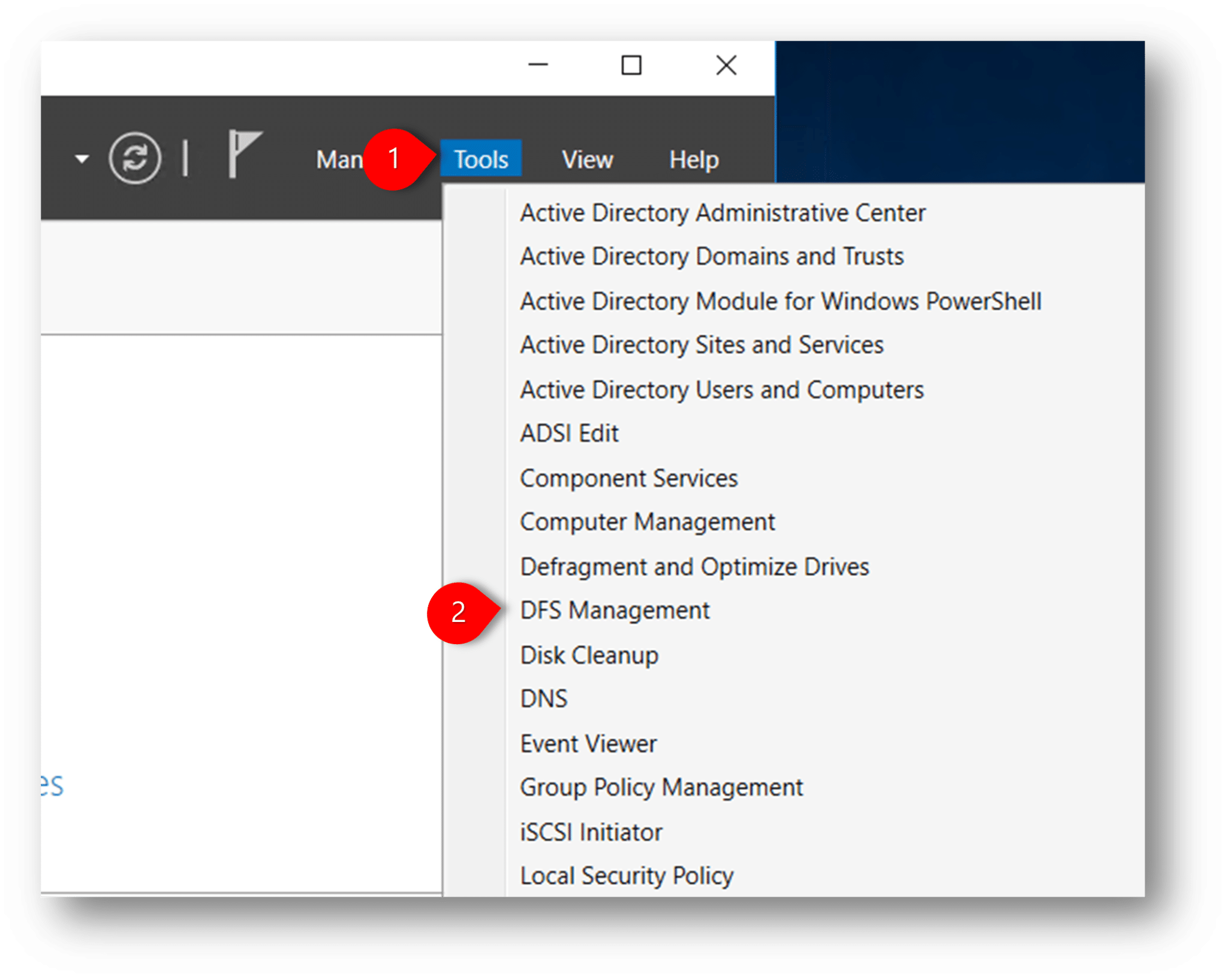Click the Refresh icon in the toolbar

(135, 158)
